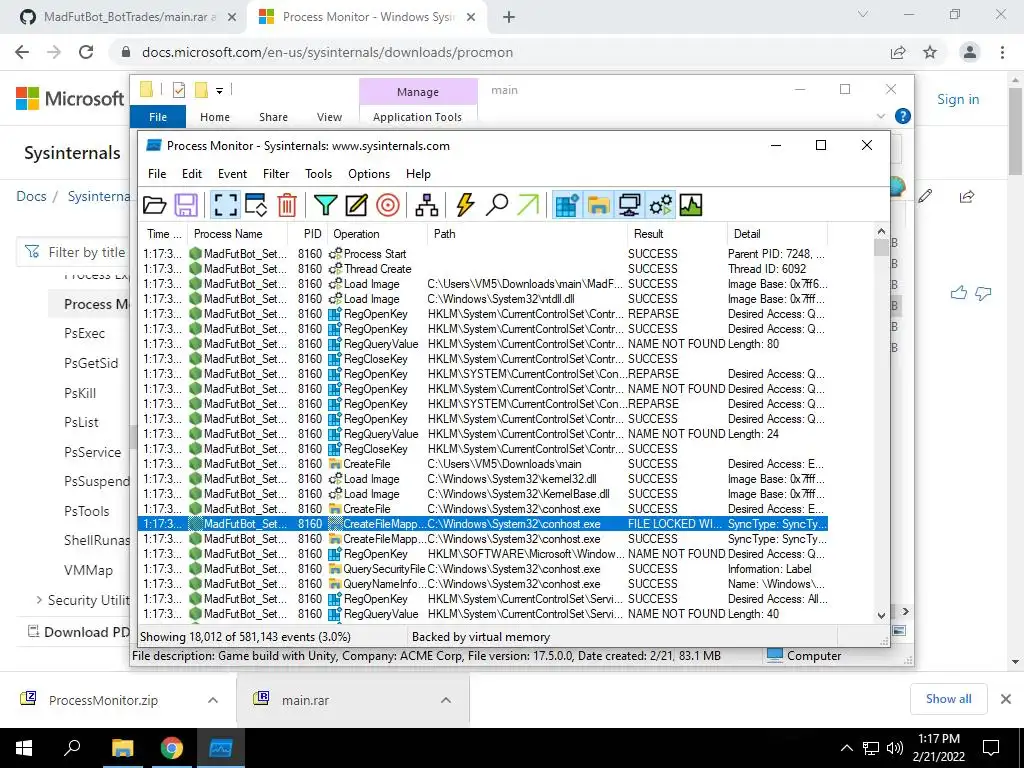The height and width of the screenshot is (768, 1024).
Task: Click the purple Save floppy disk icon
Action: pyautogui.click(x=186, y=205)
